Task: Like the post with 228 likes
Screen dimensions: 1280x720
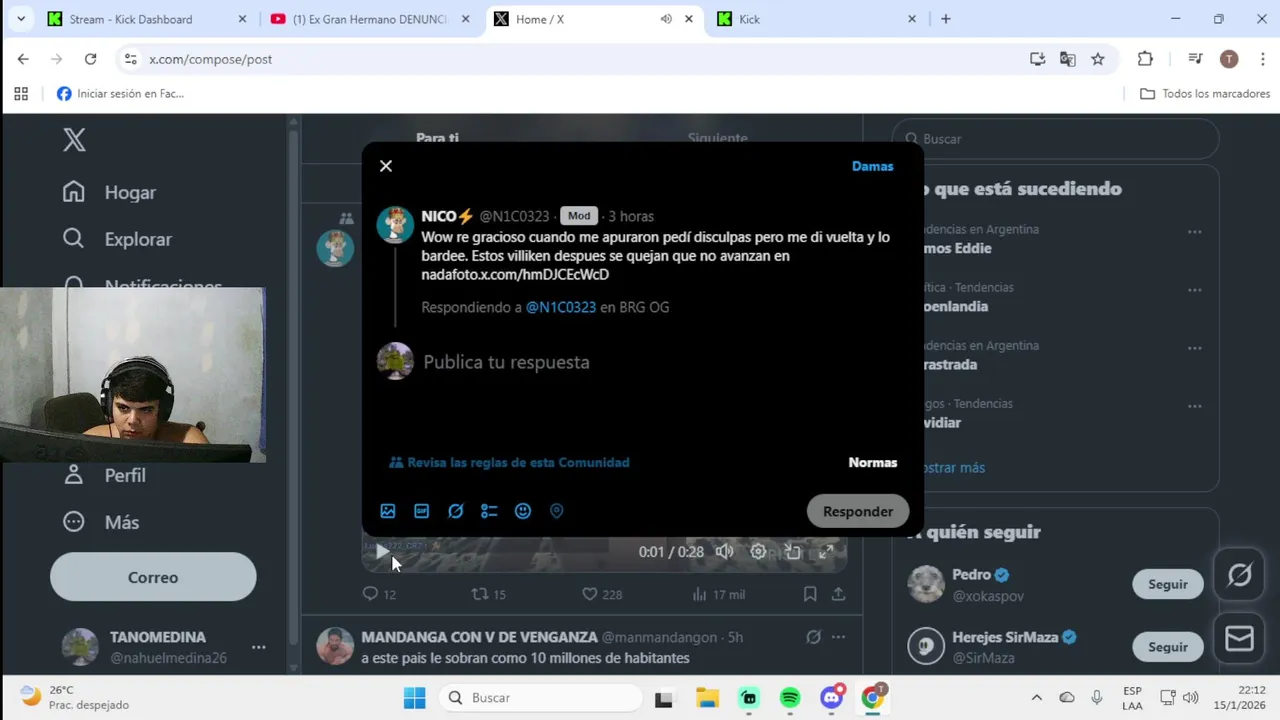Action: (602, 594)
